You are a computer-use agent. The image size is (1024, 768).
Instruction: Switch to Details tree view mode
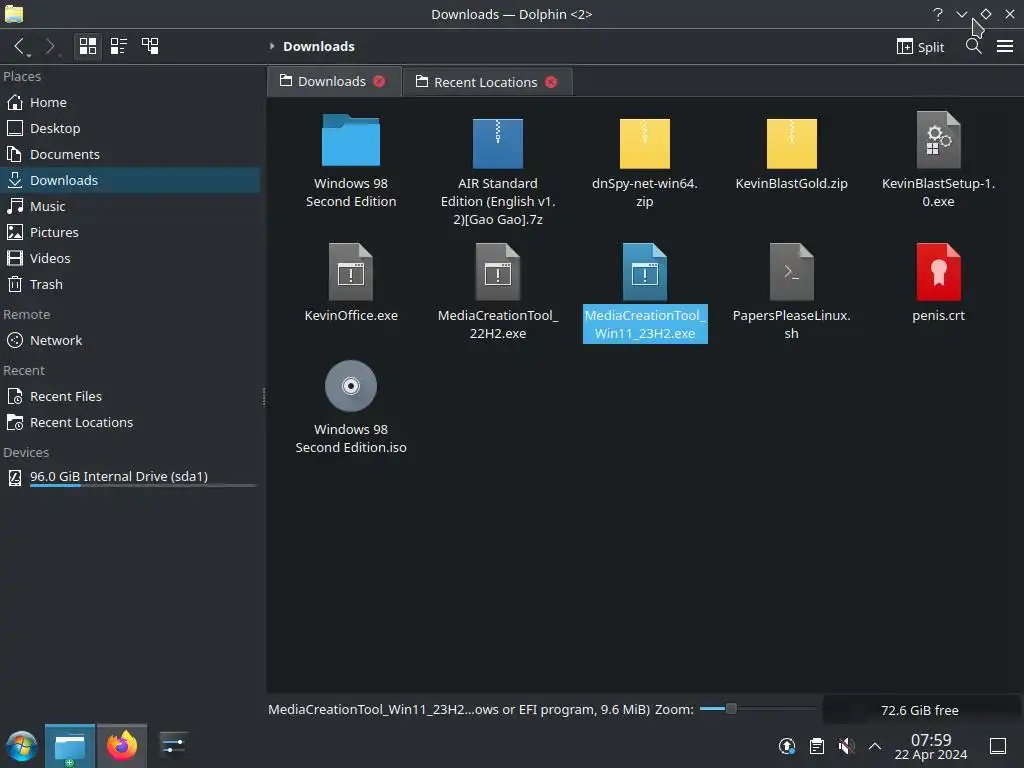[150, 46]
